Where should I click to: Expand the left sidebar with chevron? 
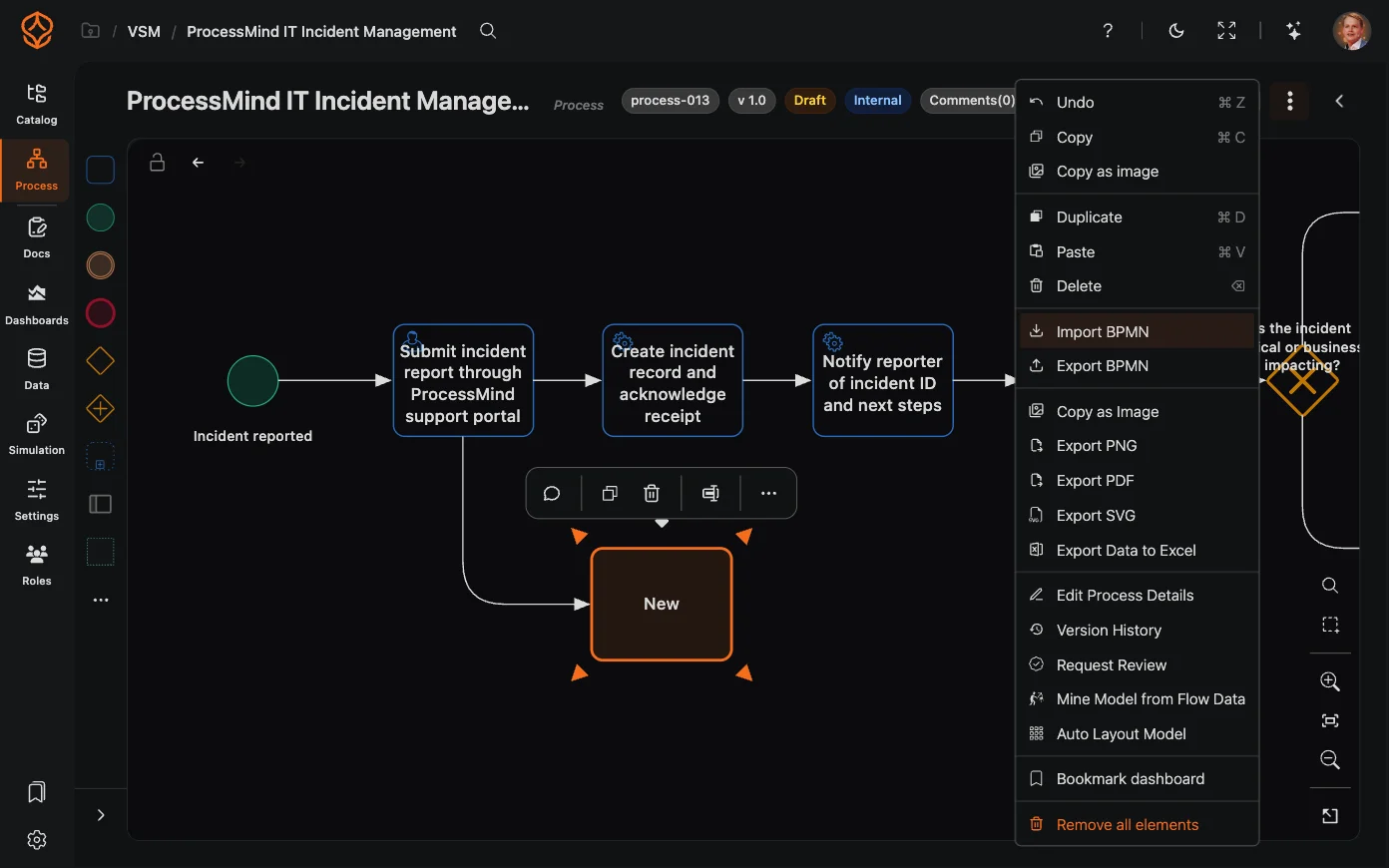(x=101, y=815)
